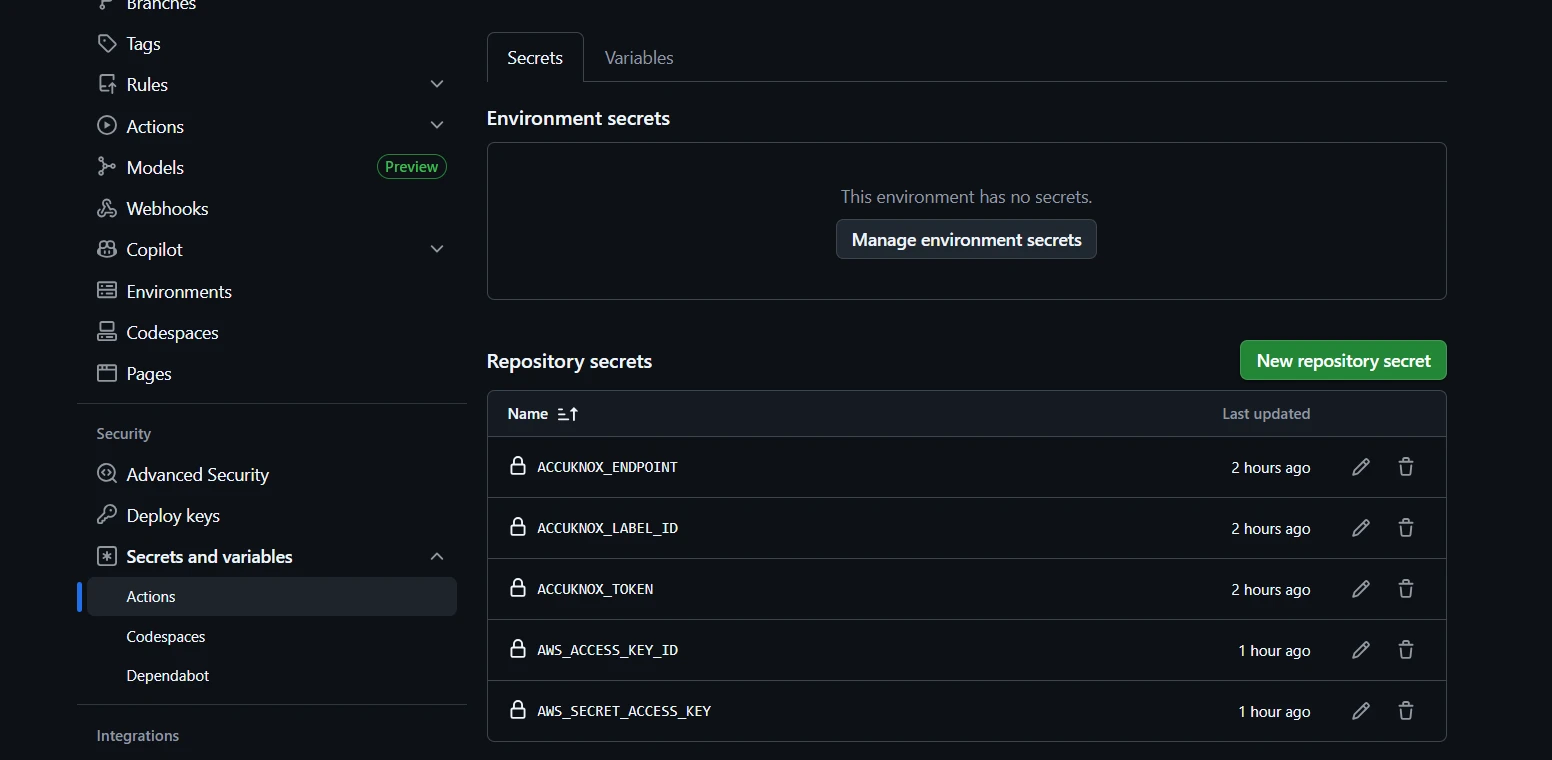Click New repository secret button
This screenshot has height=760, width=1552.
[1343, 360]
